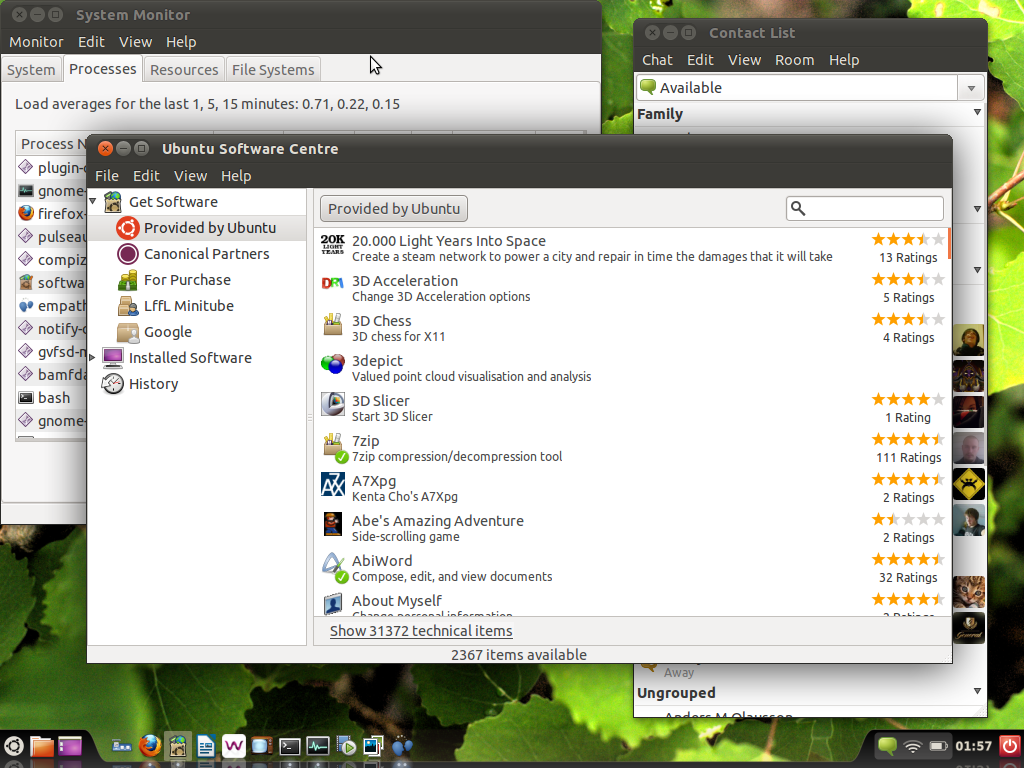
Task: Click the battery indicator in the tray
Action: [938, 746]
